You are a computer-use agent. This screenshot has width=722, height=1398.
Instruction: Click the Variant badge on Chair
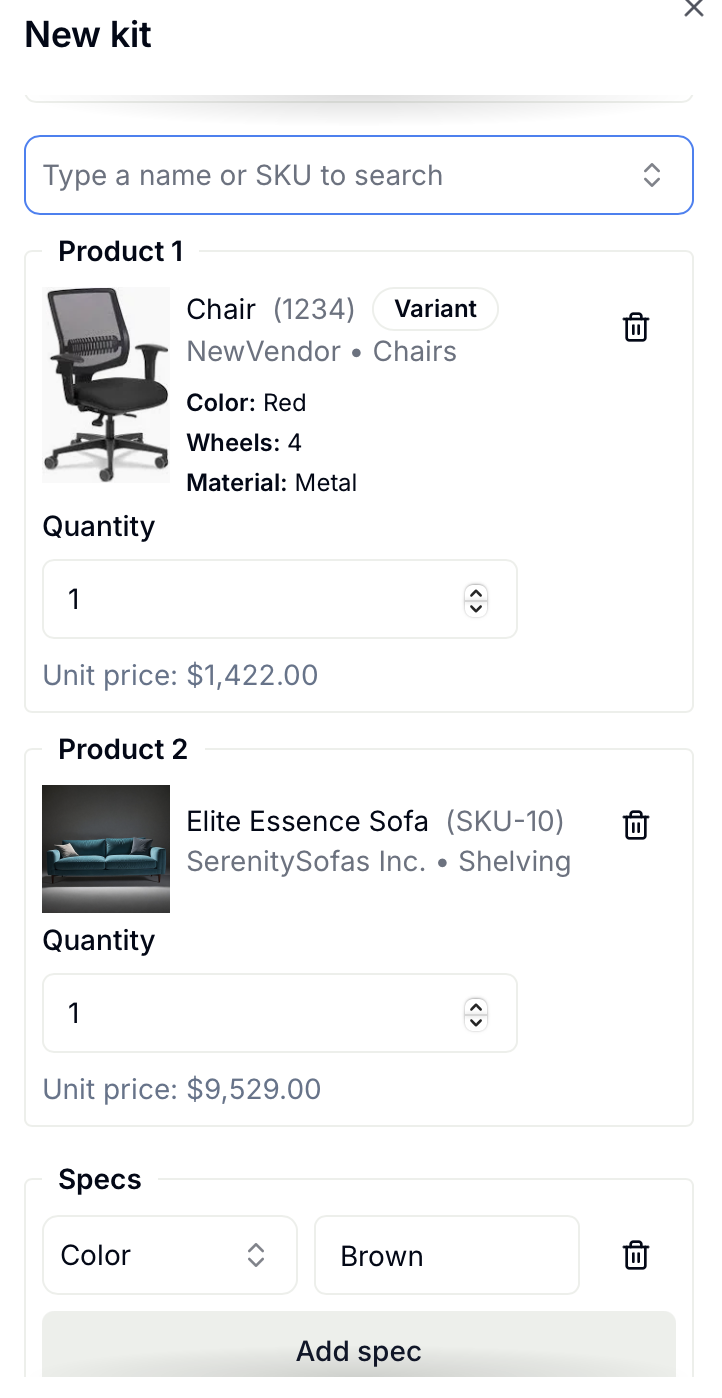[x=435, y=309]
